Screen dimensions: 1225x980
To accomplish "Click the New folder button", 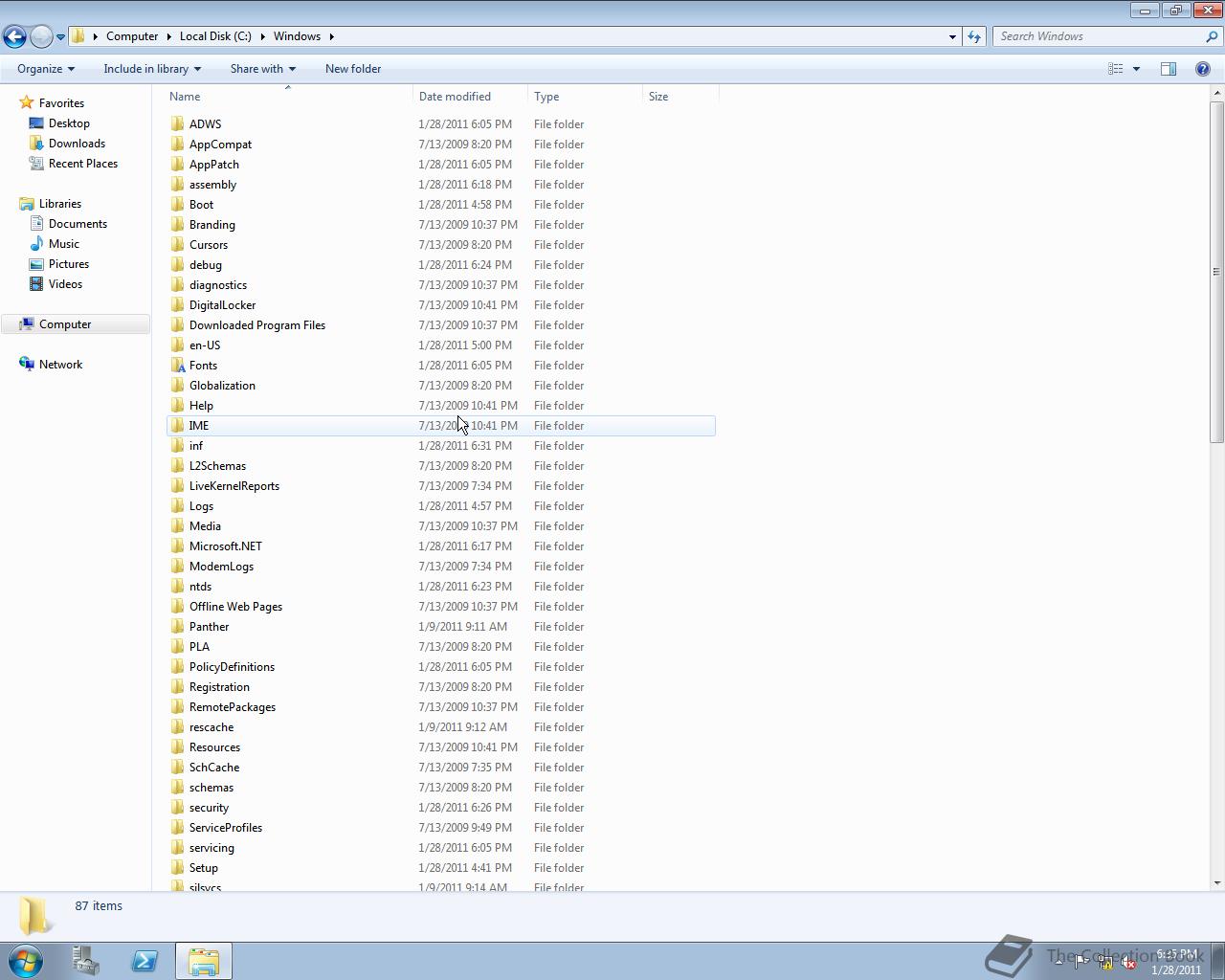I will tap(352, 68).
